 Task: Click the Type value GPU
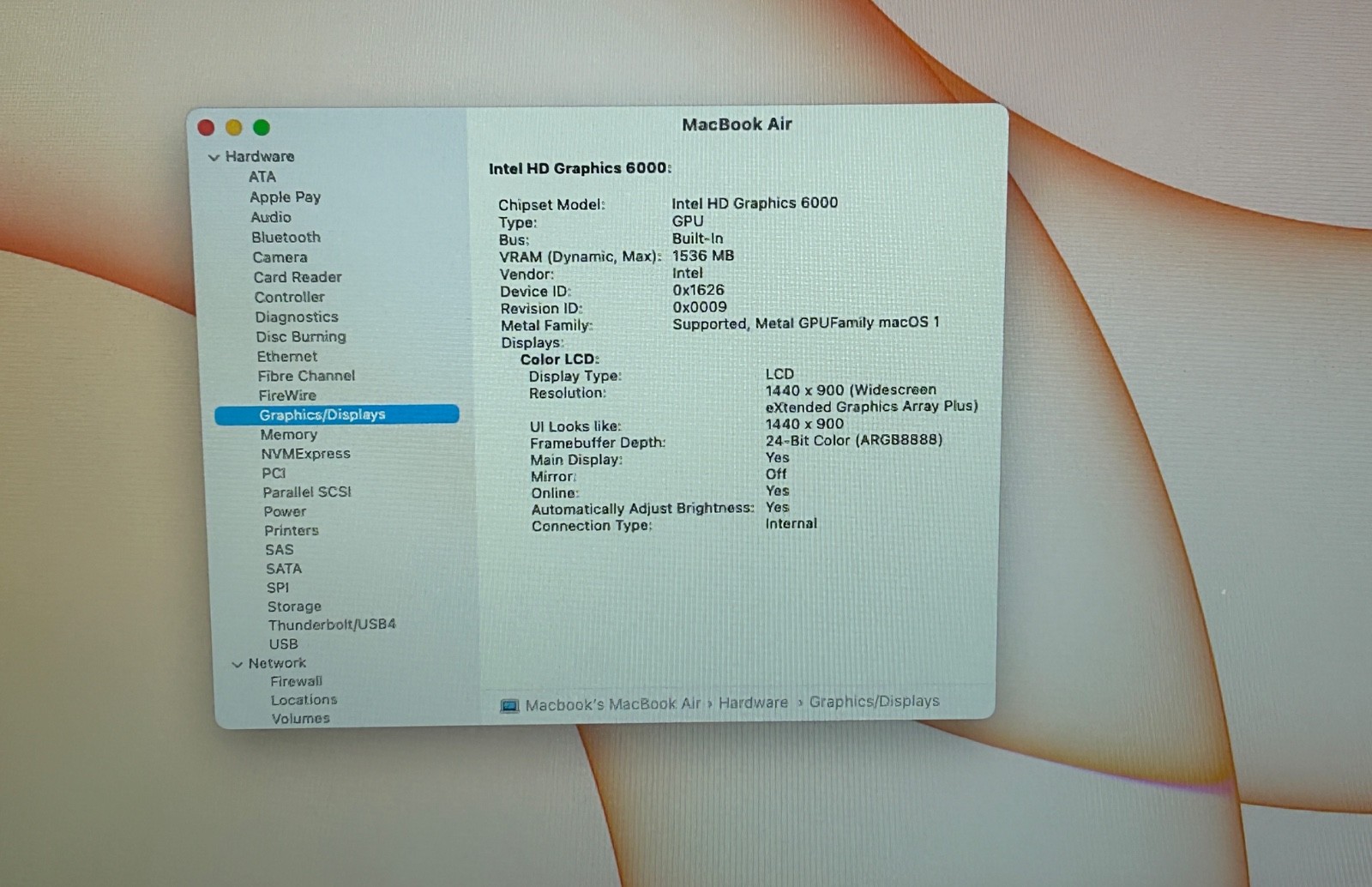[x=688, y=221]
